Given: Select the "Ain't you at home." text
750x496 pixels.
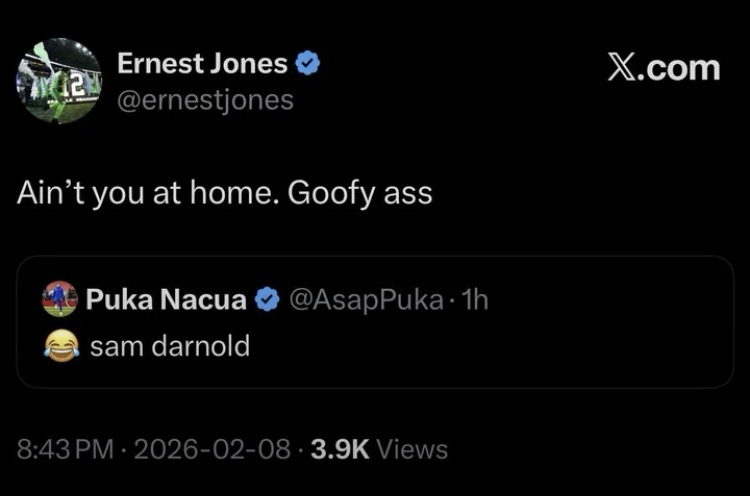Looking at the screenshot, I should pos(146,192).
